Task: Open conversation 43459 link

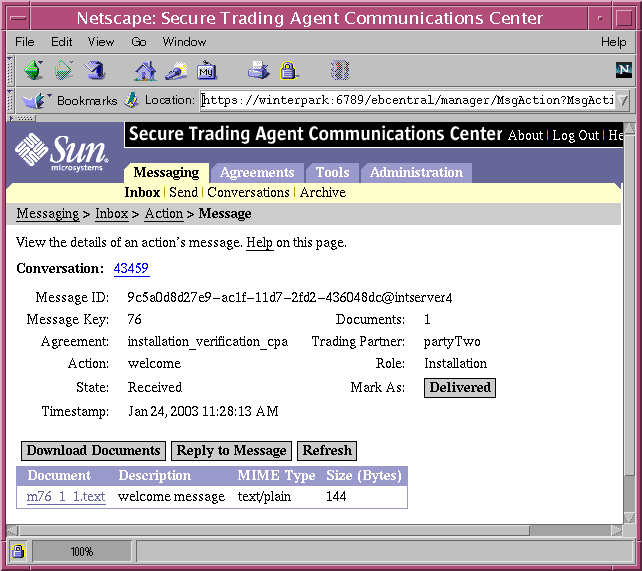Action: (131, 269)
